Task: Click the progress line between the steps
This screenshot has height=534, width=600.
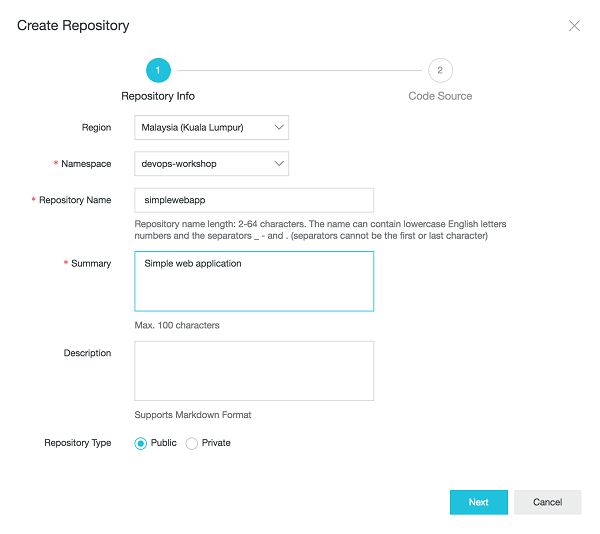Action: pos(299,70)
